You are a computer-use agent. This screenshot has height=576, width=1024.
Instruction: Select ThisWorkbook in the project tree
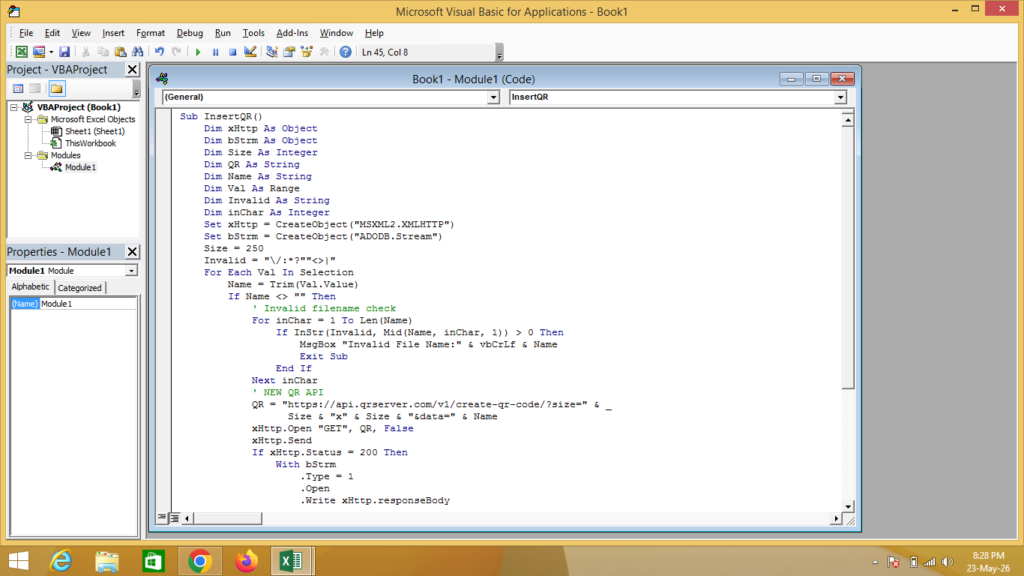coord(90,143)
